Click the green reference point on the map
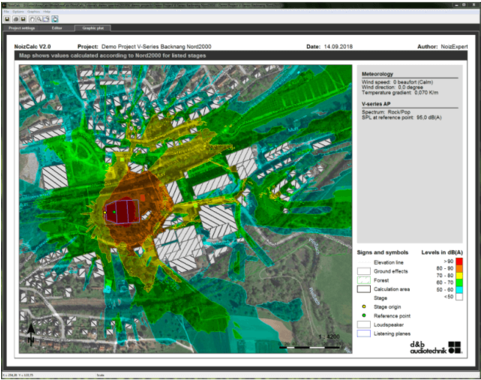 pyautogui.click(x=114, y=212)
